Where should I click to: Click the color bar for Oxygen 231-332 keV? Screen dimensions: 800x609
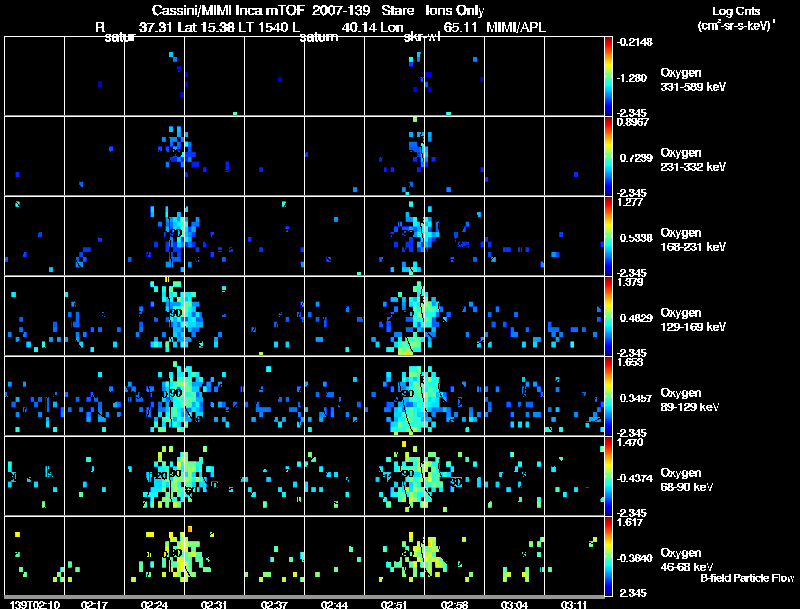(x=608, y=156)
